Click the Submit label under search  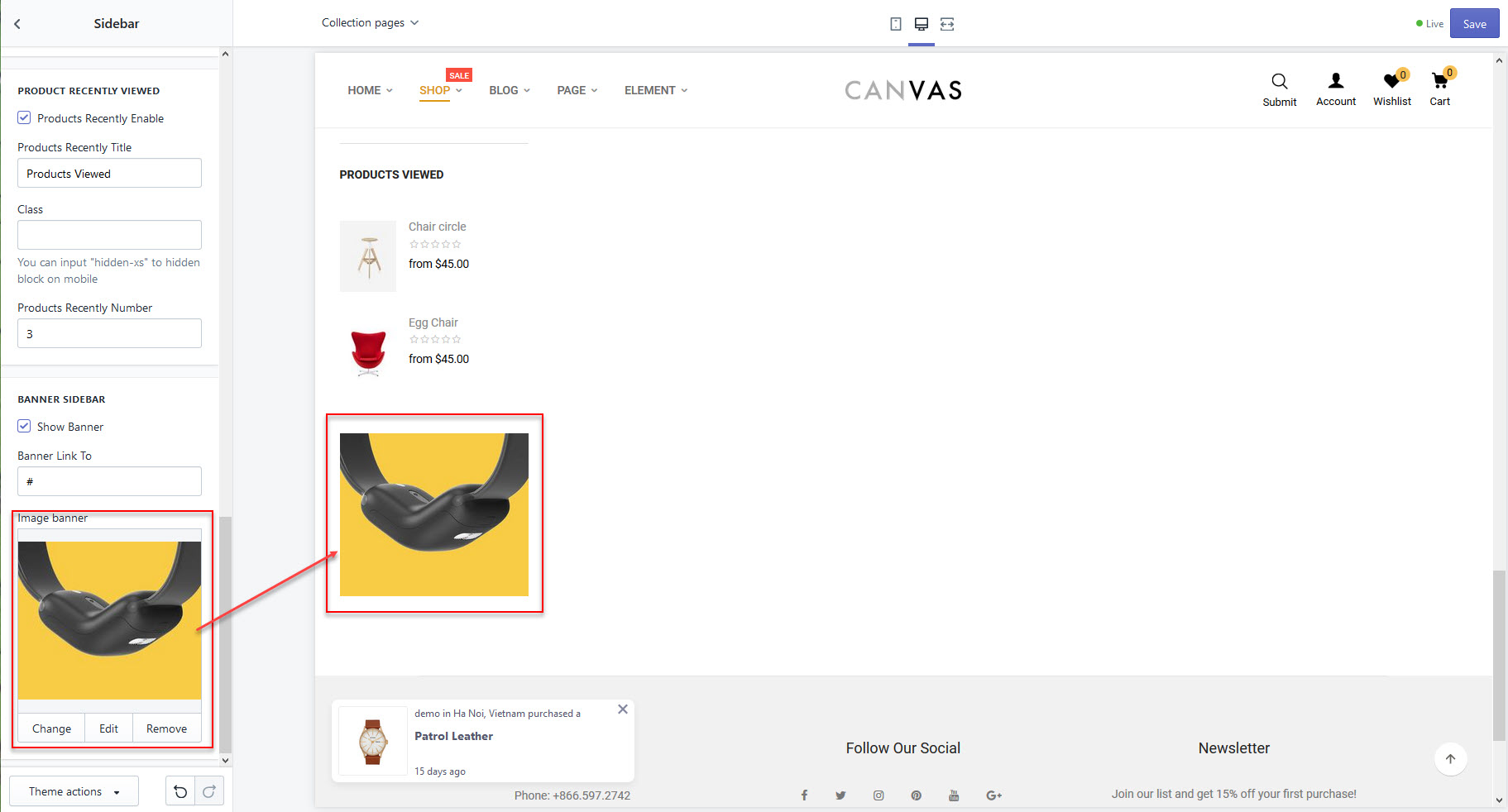(x=1280, y=102)
